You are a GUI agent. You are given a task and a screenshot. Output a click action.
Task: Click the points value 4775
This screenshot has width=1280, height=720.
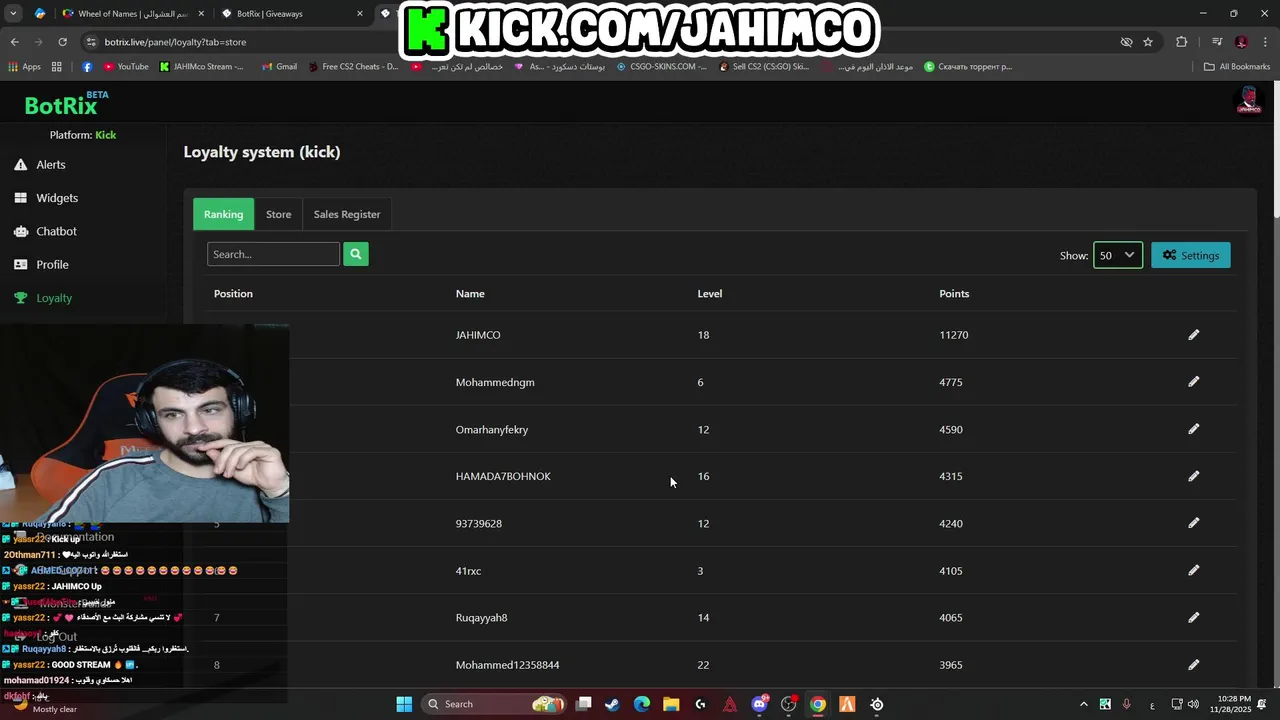click(x=951, y=382)
